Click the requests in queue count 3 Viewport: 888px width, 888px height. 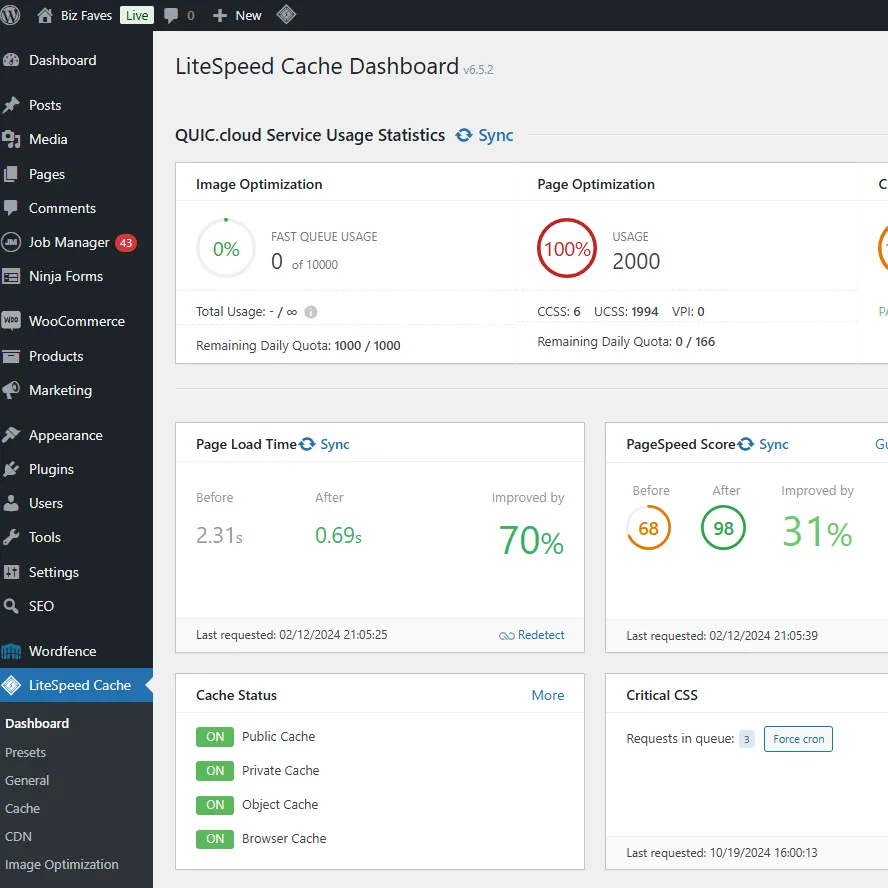(746, 739)
